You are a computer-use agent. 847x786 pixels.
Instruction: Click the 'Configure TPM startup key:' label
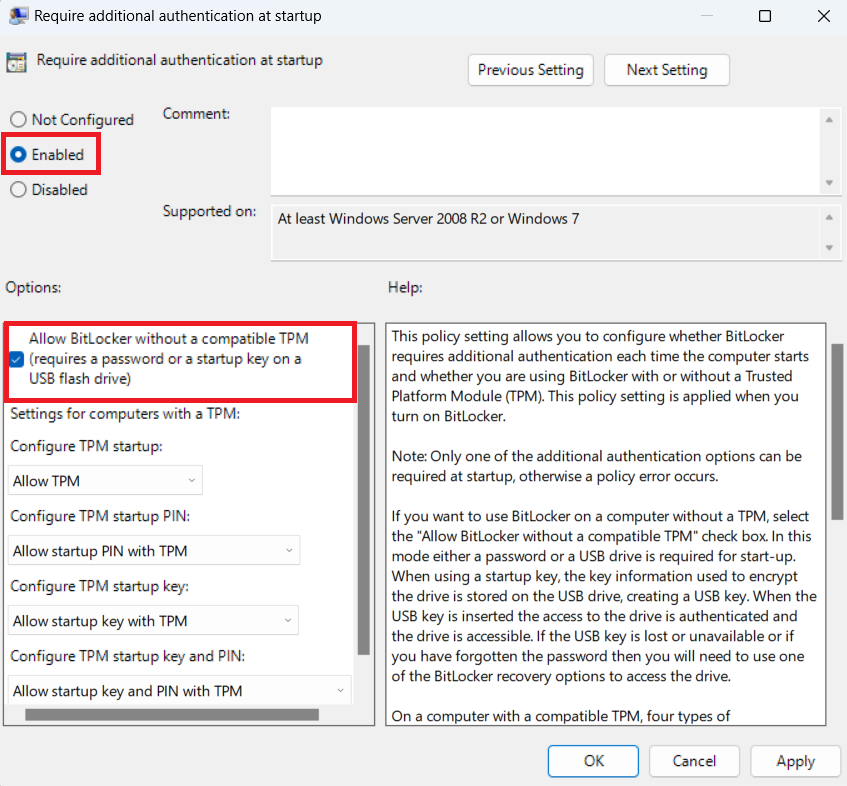99,586
